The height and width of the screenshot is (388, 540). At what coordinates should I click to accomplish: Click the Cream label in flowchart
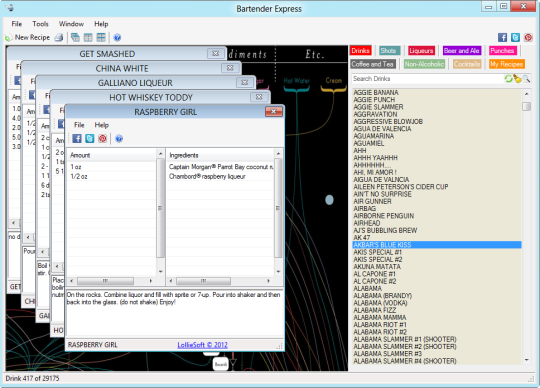[x=333, y=80]
